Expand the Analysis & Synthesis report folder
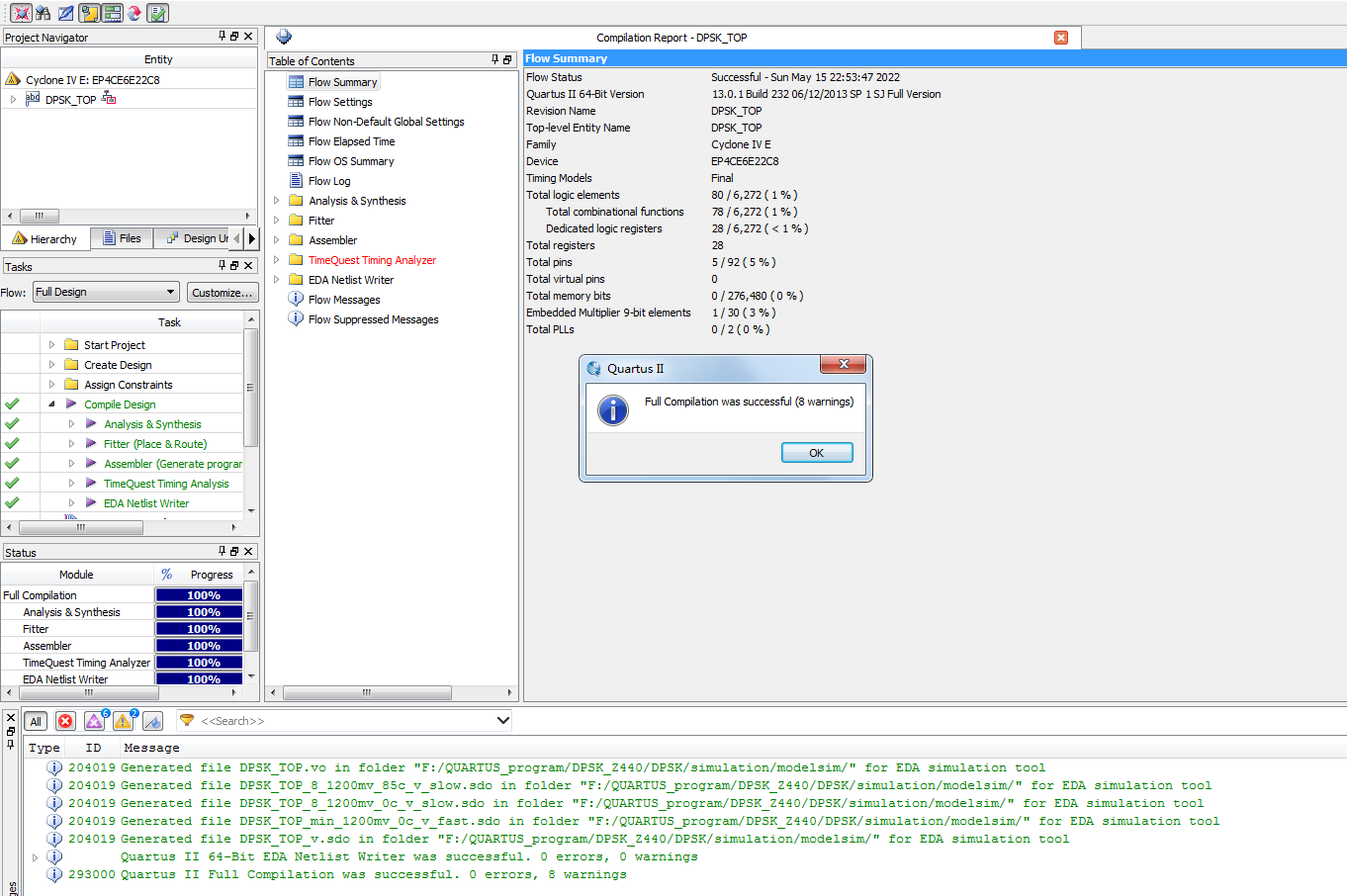 click(277, 201)
